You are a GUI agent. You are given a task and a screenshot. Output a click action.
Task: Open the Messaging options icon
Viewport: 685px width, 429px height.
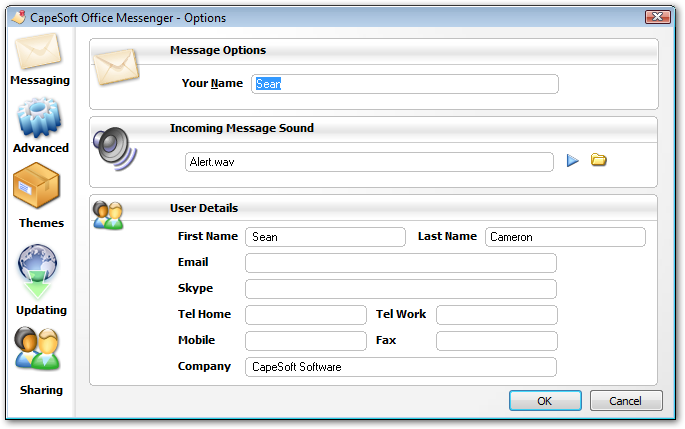(x=39, y=52)
